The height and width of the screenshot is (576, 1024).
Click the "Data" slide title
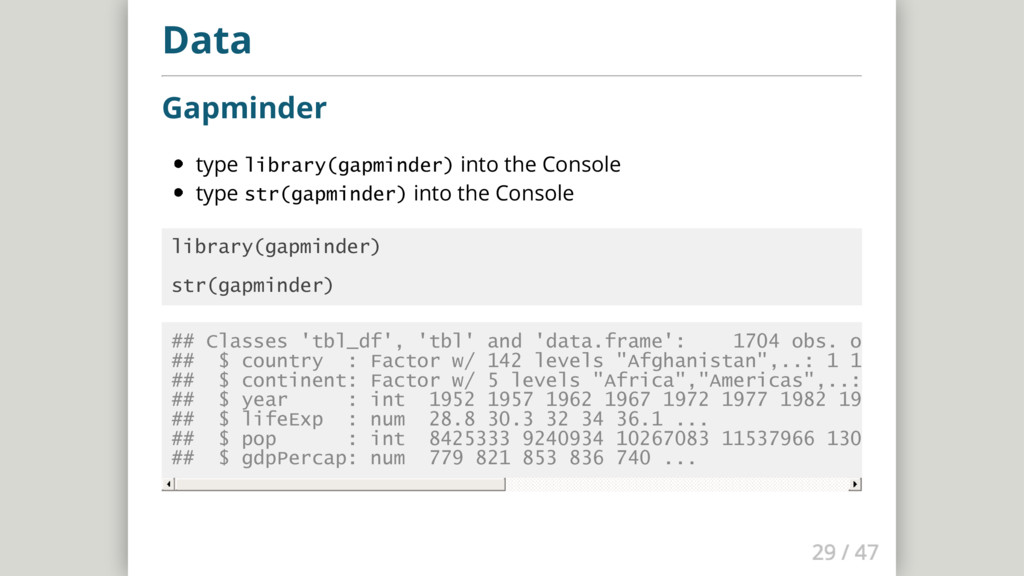tap(207, 41)
